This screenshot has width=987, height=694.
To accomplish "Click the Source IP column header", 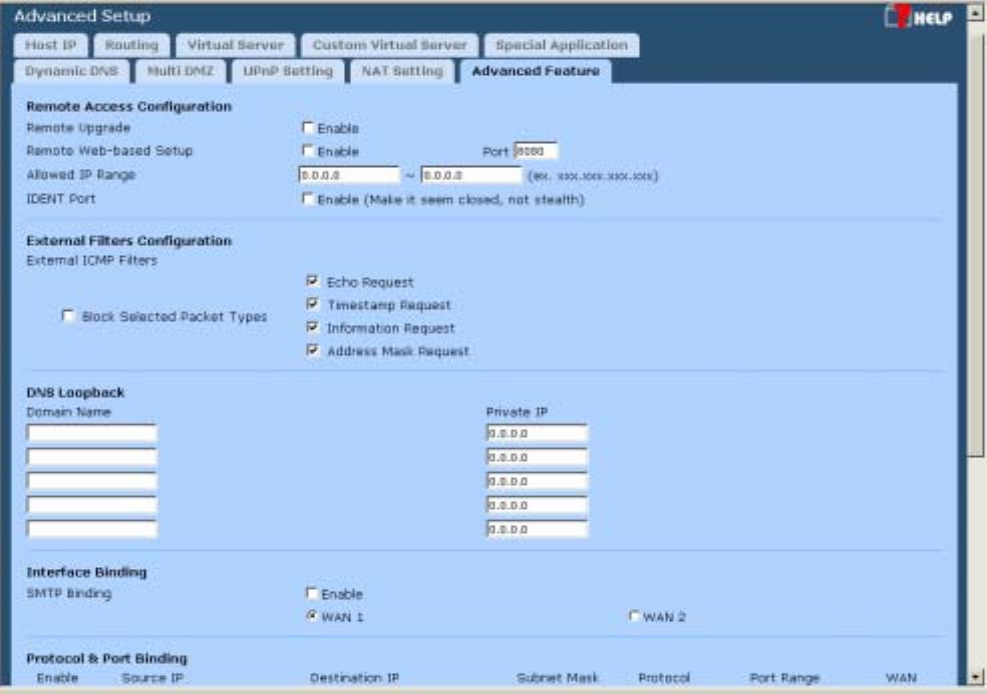I will [x=152, y=678].
